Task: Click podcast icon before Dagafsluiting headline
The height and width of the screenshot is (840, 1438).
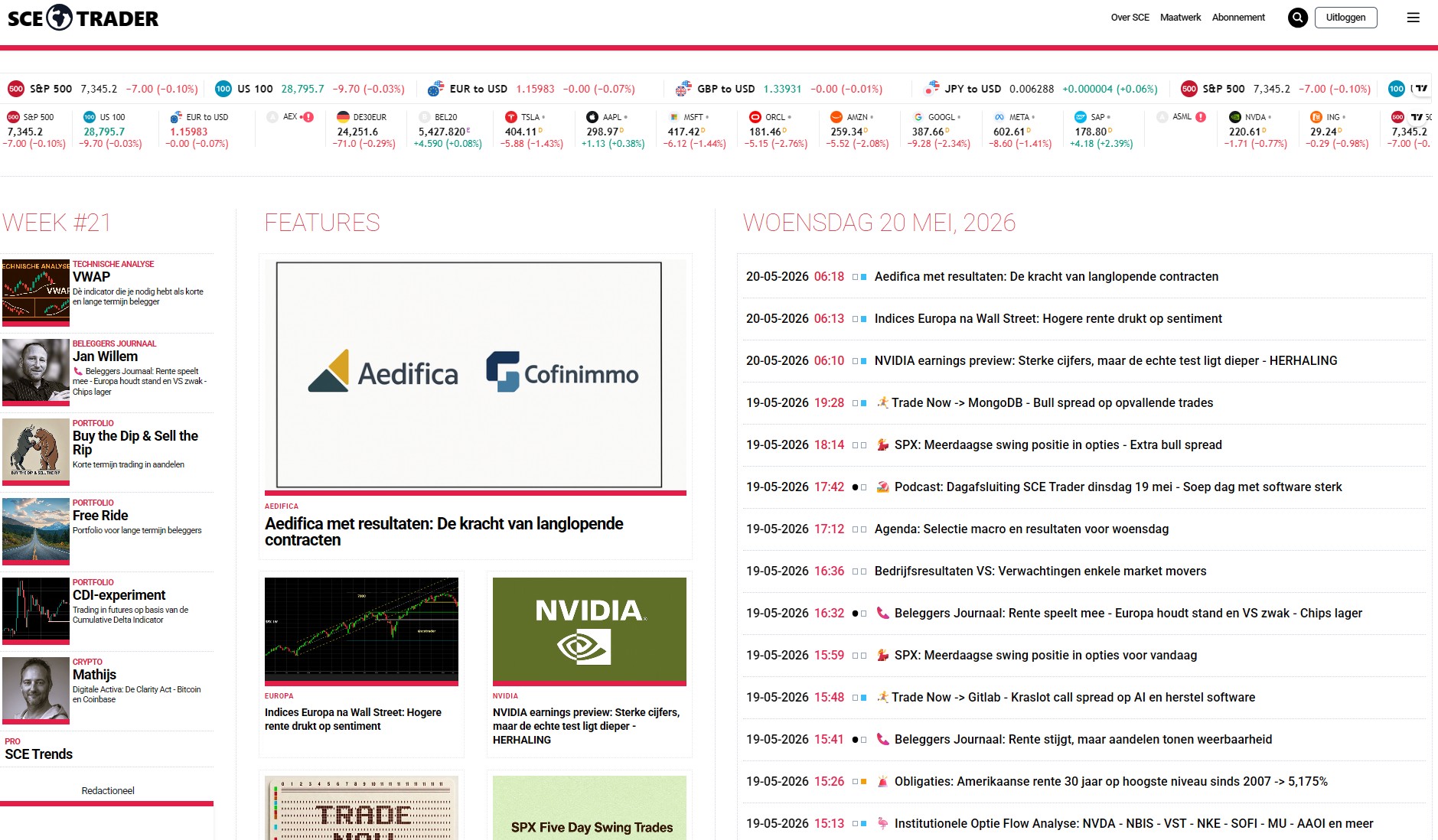Action: 882,487
